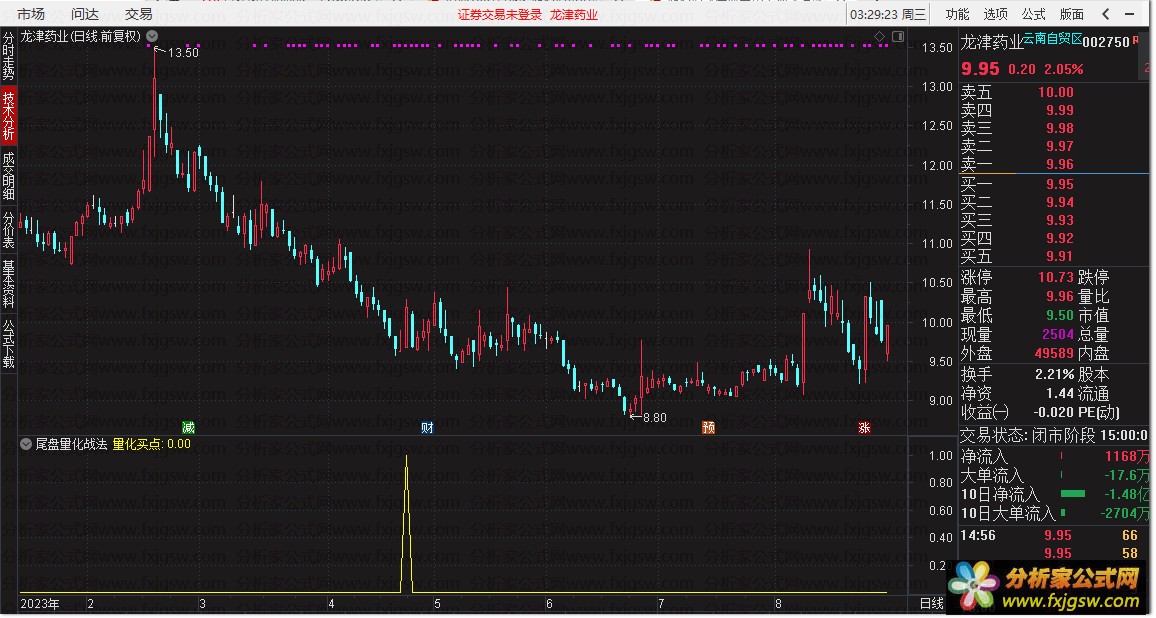The width and height of the screenshot is (1156, 618).
Task: Click the 10日净流入 green bar
Action: 1073,493
